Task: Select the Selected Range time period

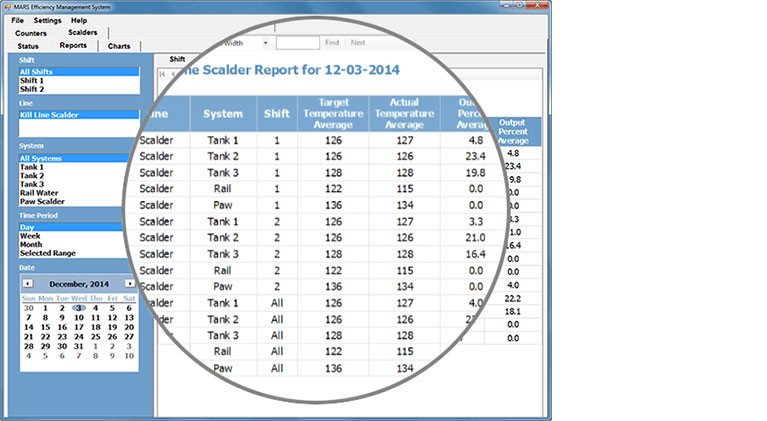Action: point(49,252)
